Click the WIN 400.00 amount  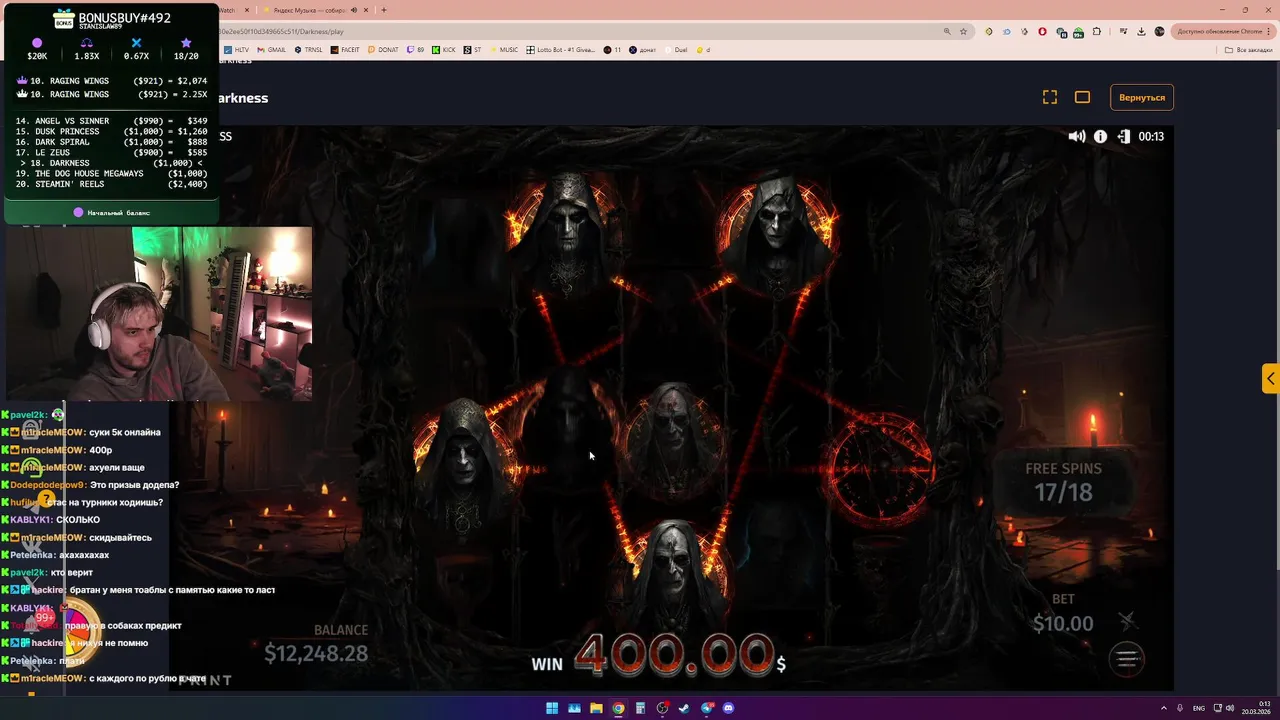coord(658,656)
